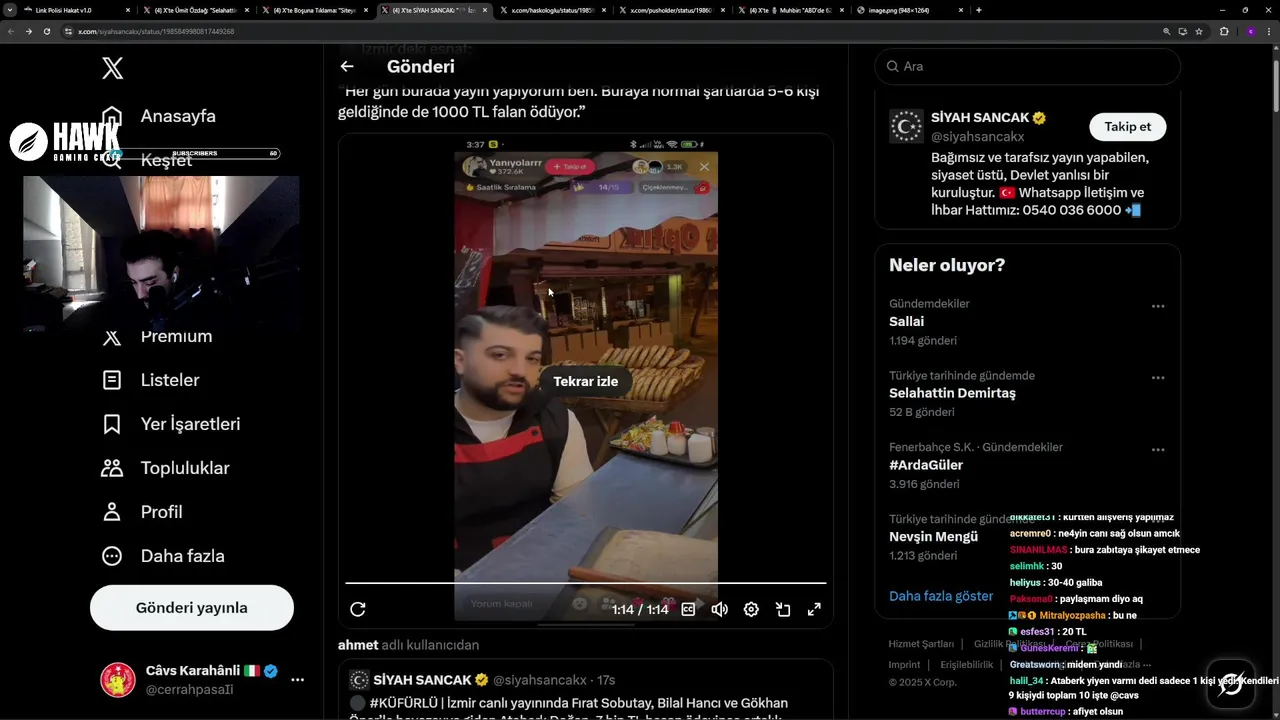Image resolution: width=1280 pixels, height=720 pixels.
Task: Click the page vertical scrollbar
Action: (x=1275, y=85)
